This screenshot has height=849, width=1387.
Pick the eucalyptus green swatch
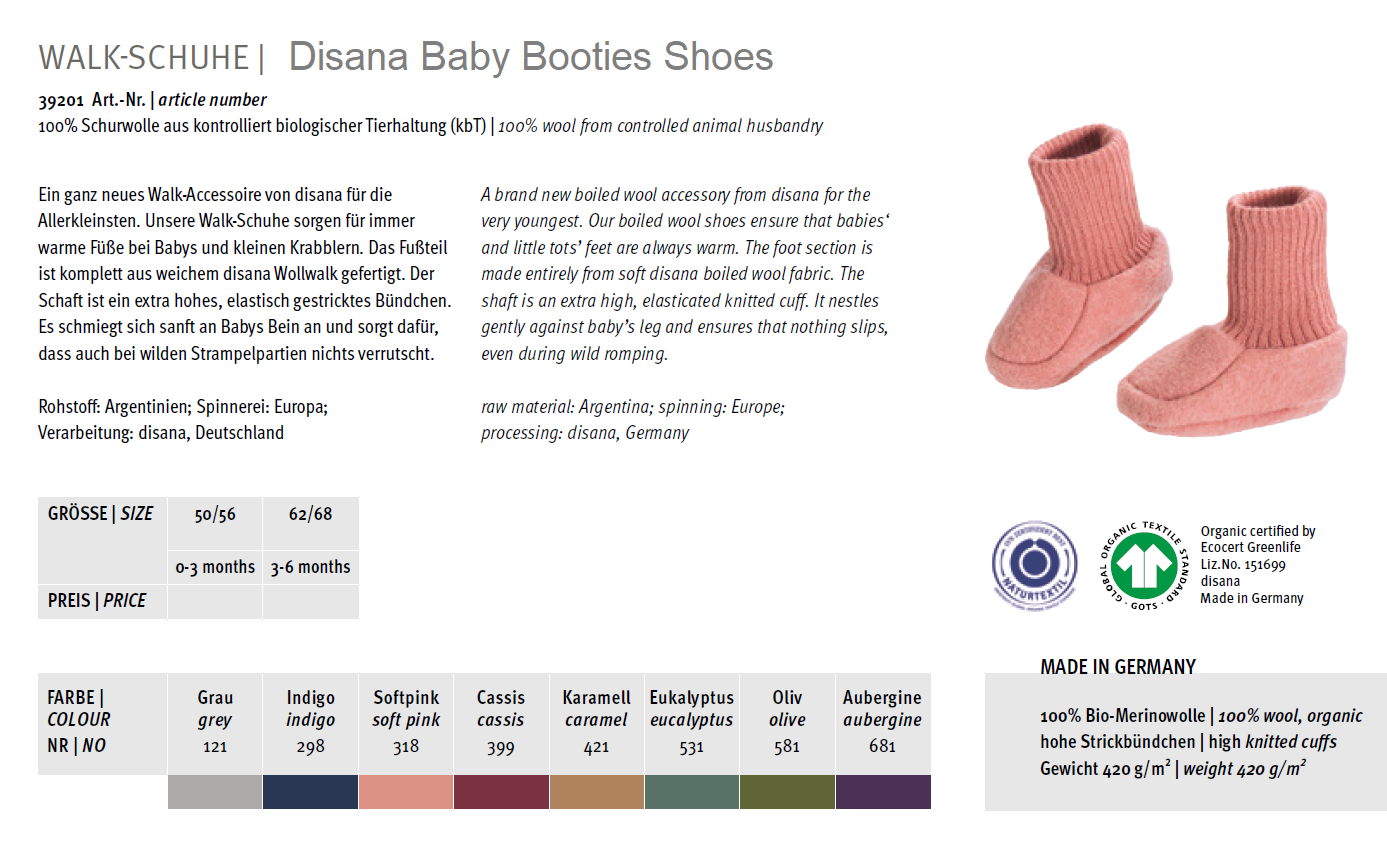click(x=692, y=792)
